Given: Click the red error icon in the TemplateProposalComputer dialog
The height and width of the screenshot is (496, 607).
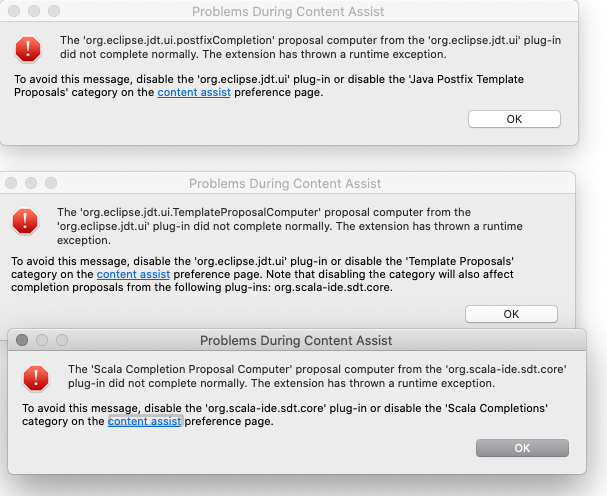Looking at the screenshot, I should click(x=25, y=221).
